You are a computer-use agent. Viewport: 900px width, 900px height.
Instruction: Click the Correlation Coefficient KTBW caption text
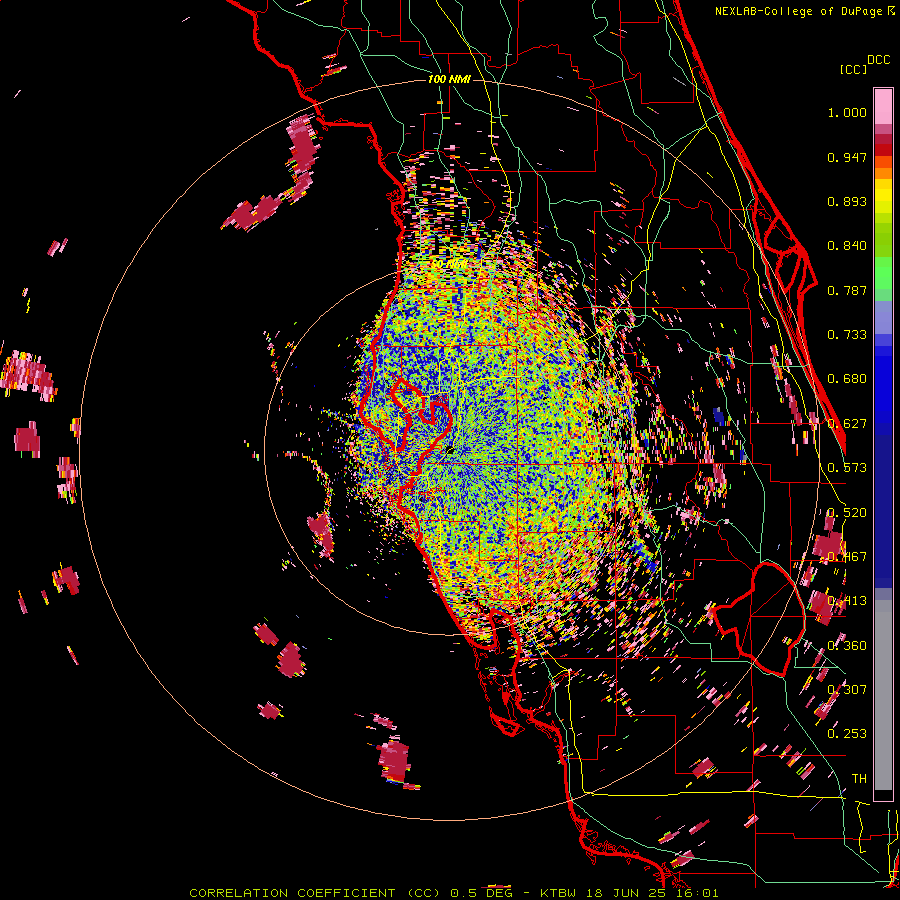tap(453, 893)
